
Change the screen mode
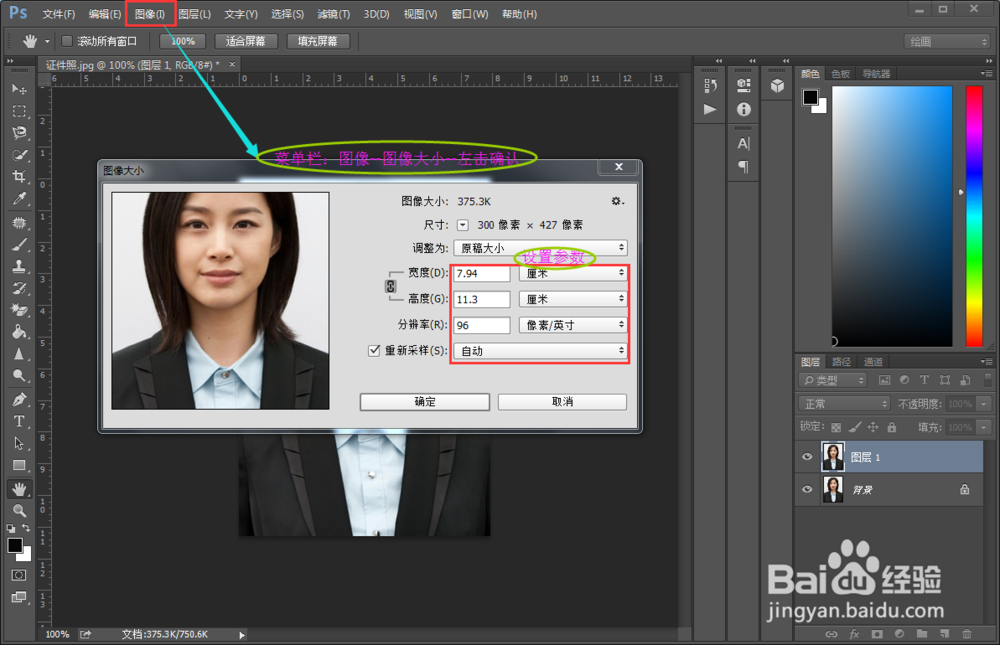[x=19, y=597]
